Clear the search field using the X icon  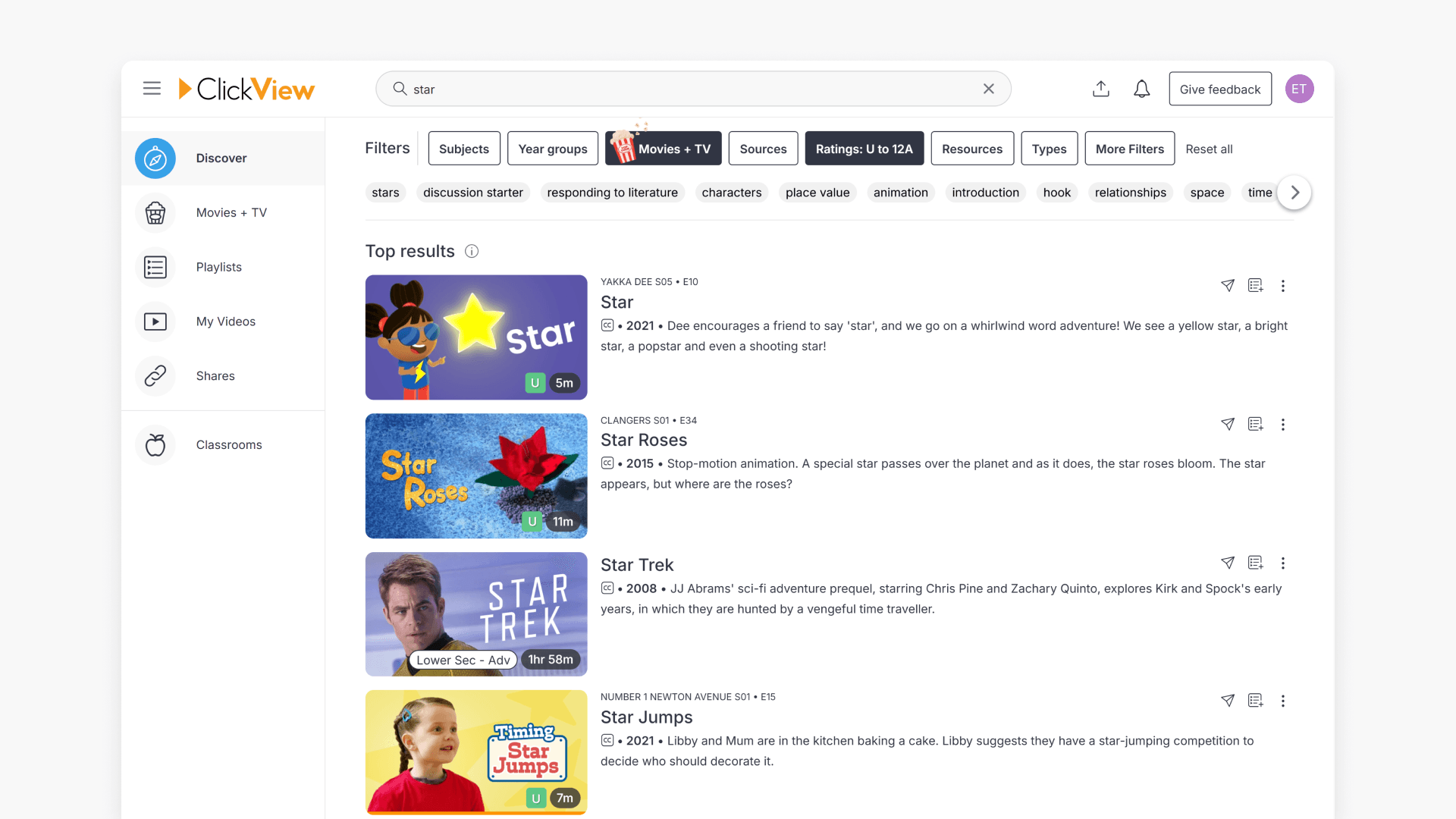coord(988,89)
